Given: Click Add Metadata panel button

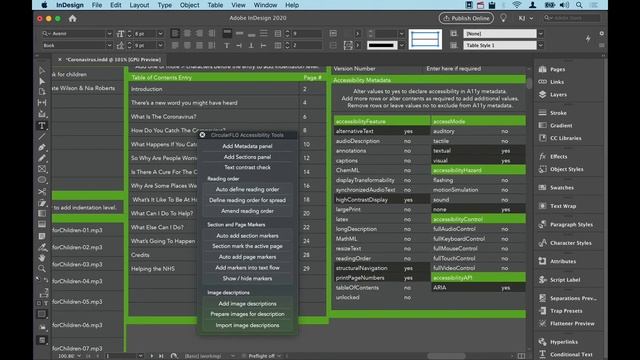Looking at the screenshot, I should (x=247, y=146).
